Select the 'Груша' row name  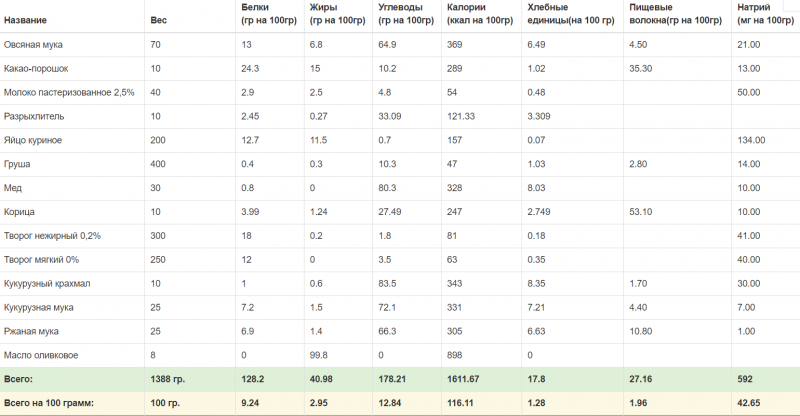17,164
